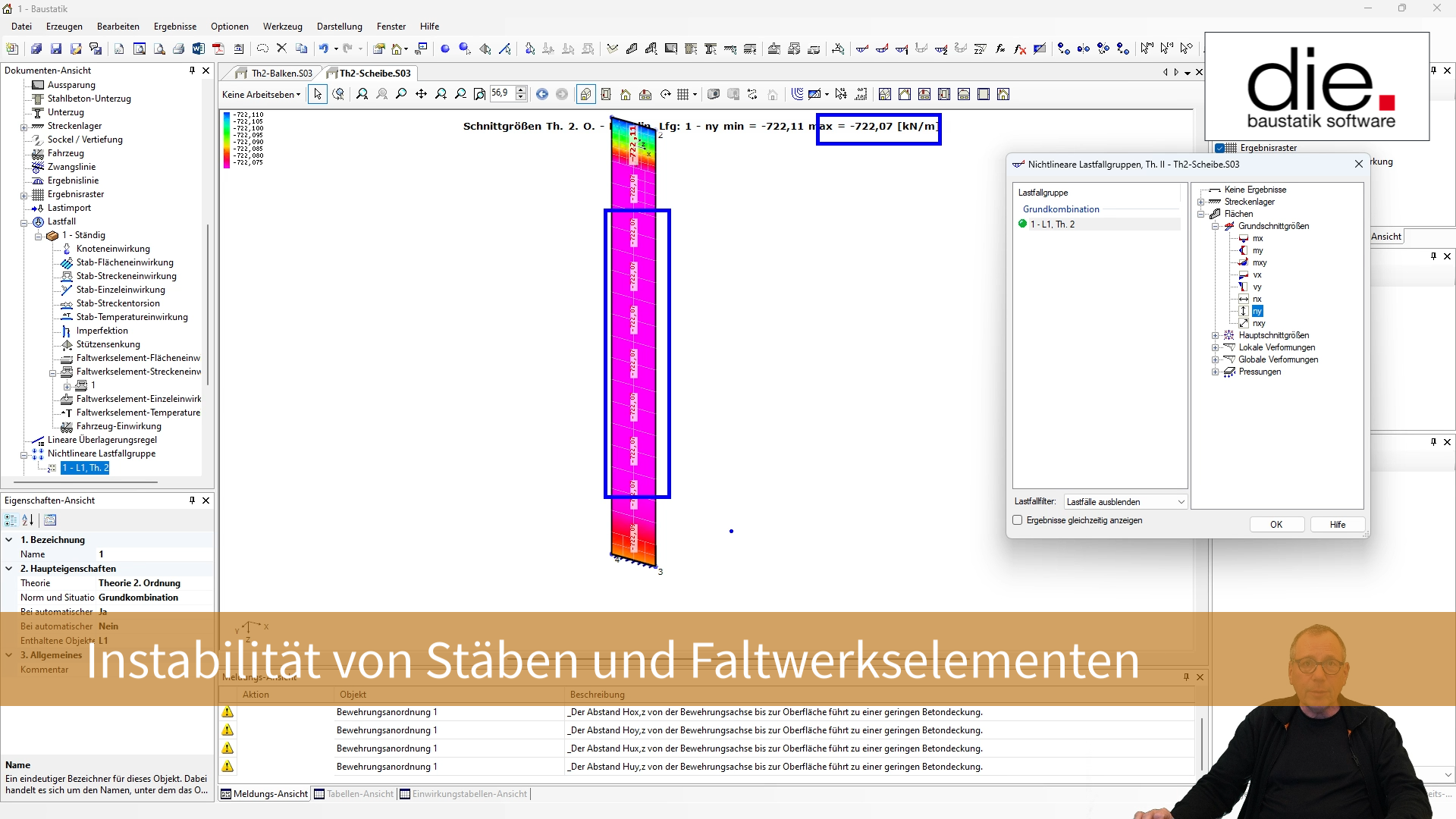Viewport: 1456px width, 819px height.
Task: Select vy result item in dialog
Action: coord(1257,287)
